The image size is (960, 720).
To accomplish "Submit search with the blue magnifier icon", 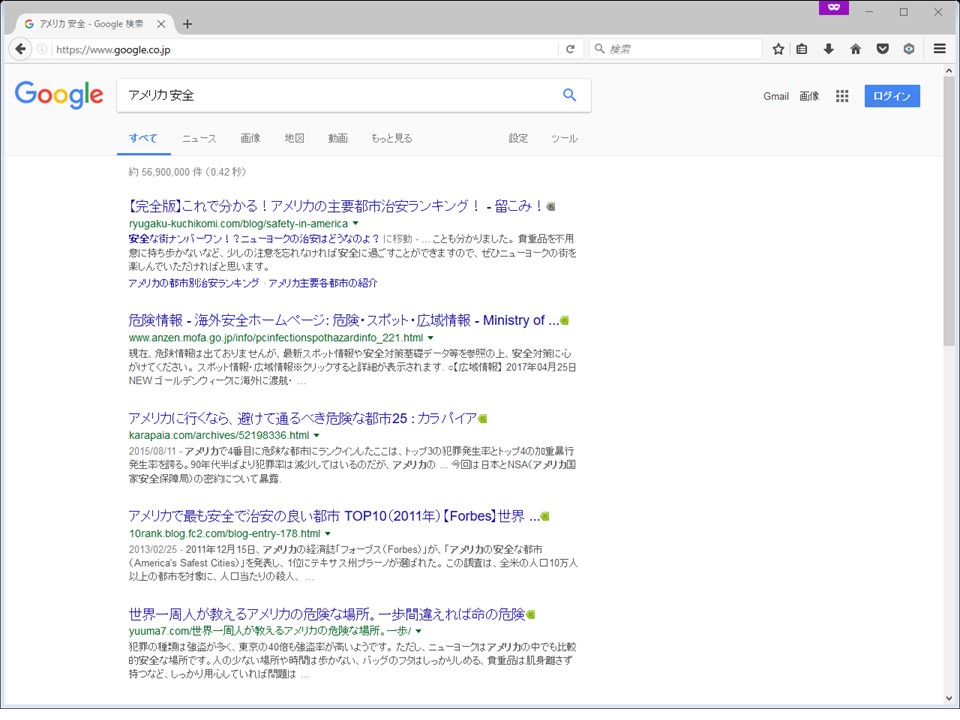I will (569, 95).
